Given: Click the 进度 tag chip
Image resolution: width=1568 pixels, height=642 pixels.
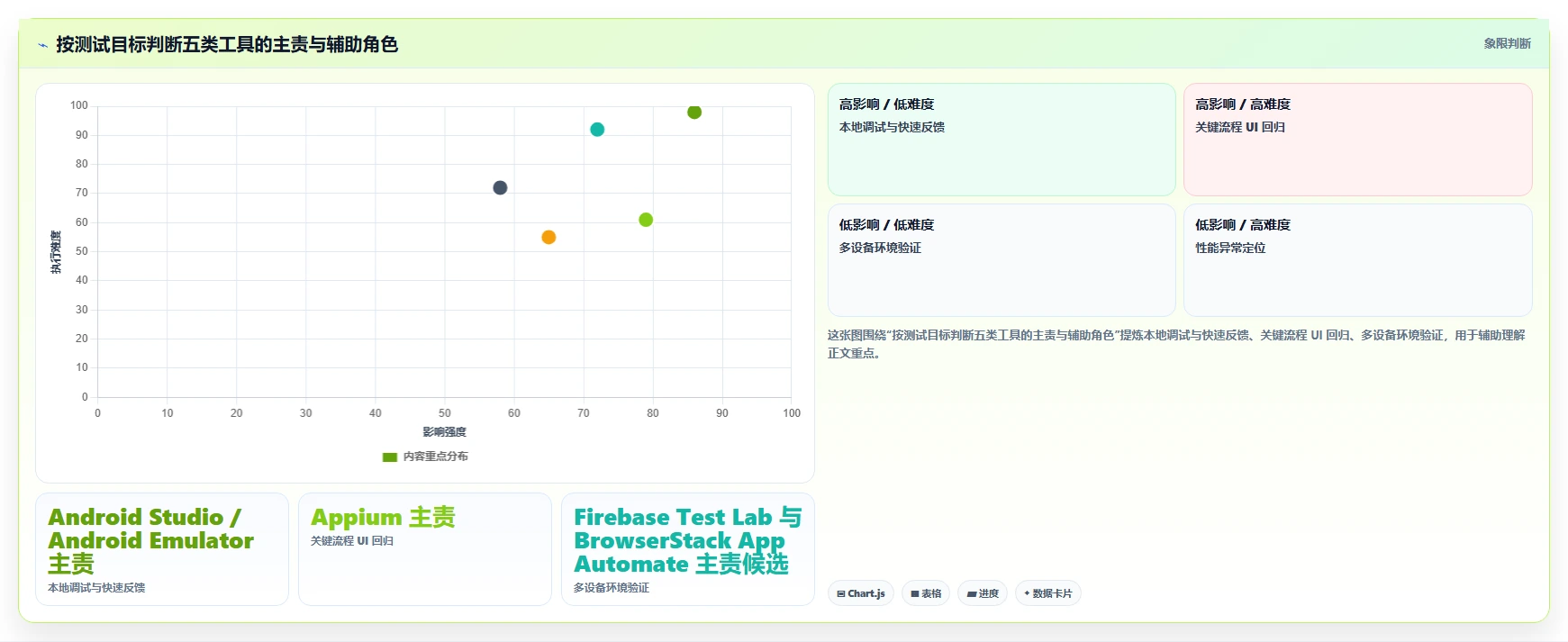Looking at the screenshot, I should [x=983, y=593].
